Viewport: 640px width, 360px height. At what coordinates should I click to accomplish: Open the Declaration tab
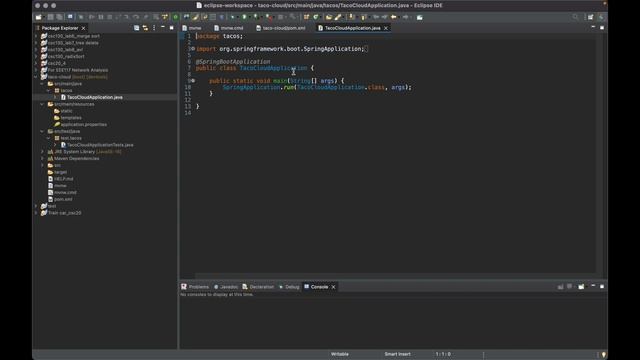click(258, 287)
